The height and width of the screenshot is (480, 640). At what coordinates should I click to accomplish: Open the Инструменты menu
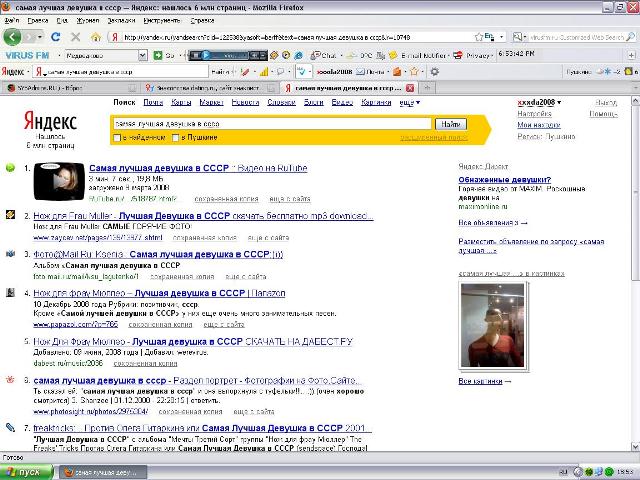(162, 20)
